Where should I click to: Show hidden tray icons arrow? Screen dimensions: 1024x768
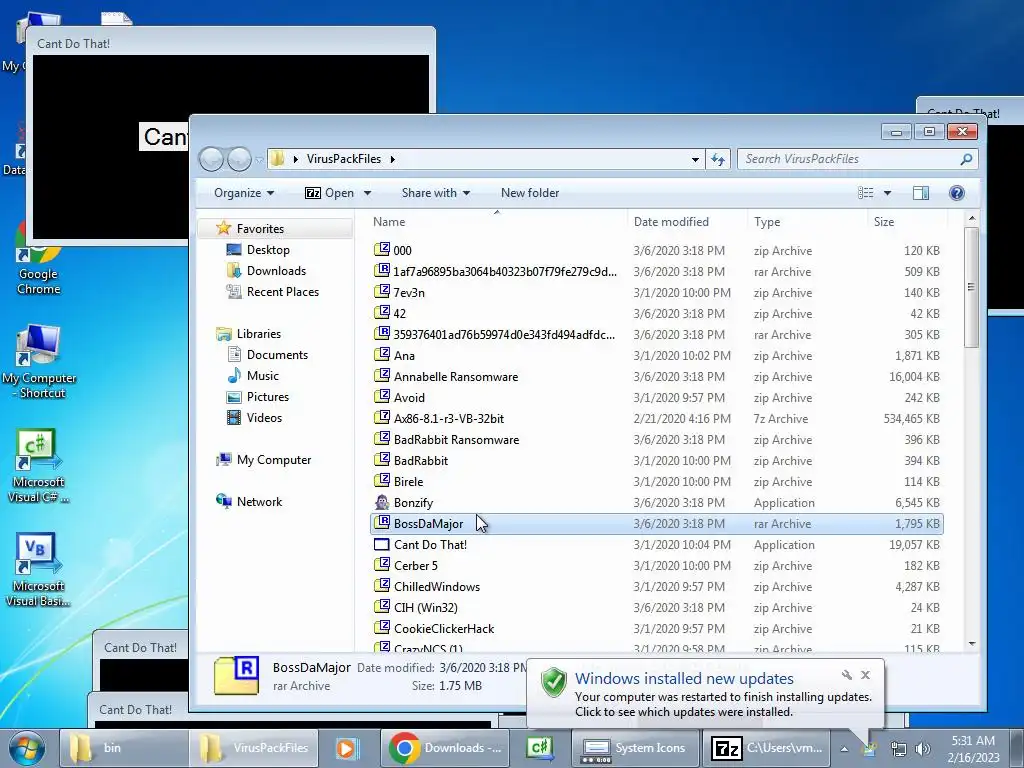point(844,749)
